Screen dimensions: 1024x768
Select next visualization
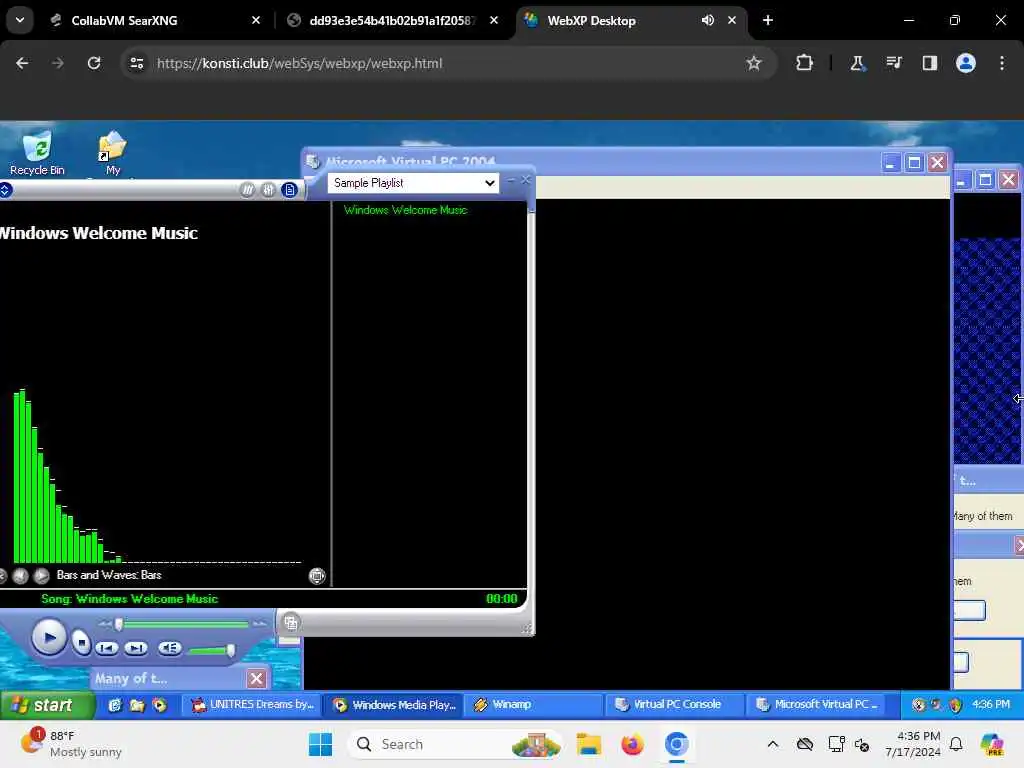[x=41, y=575]
